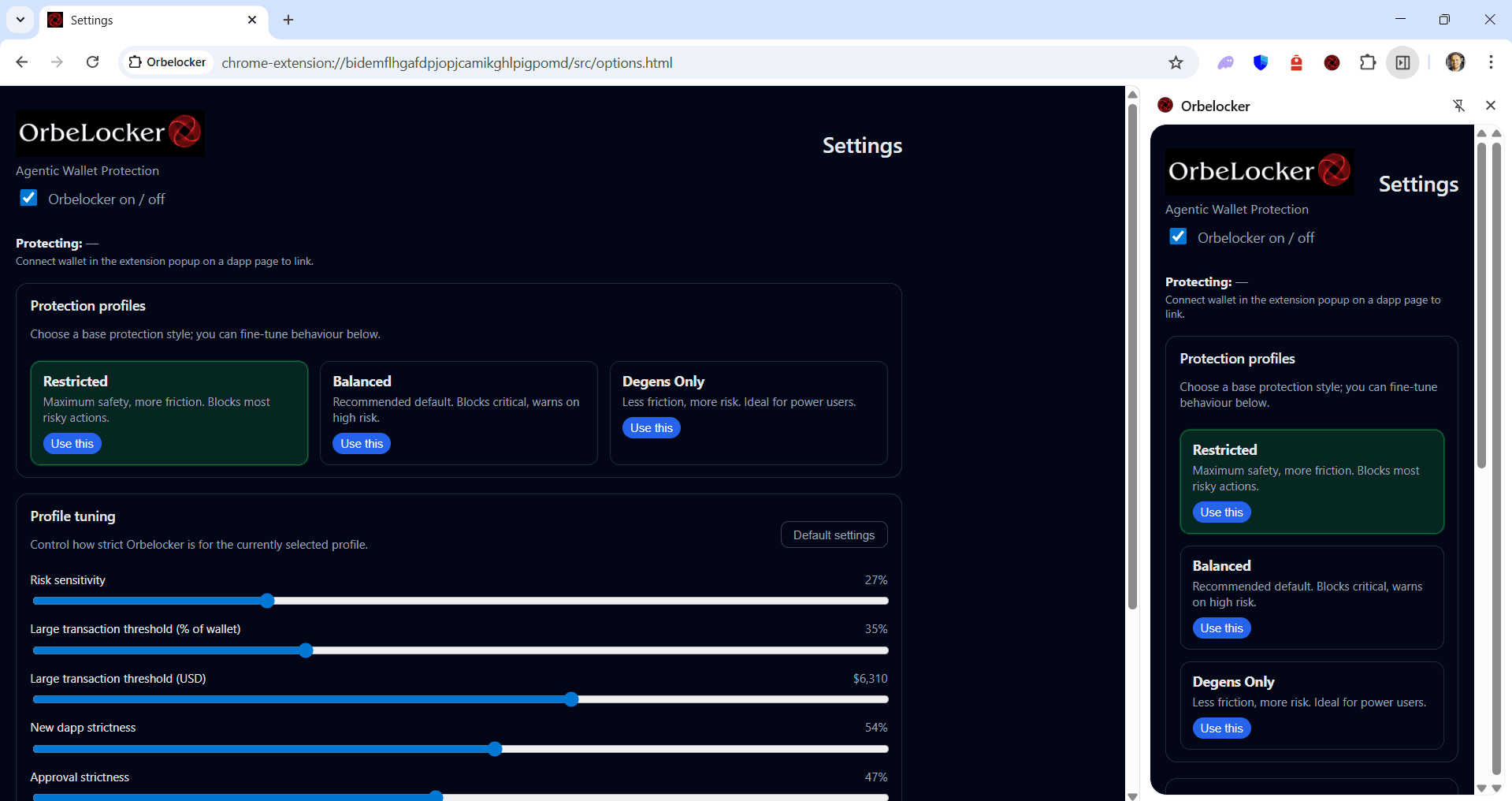Use the Restricted profile in main page
This screenshot has width=1512, height=801.
[x=72, y=444]
